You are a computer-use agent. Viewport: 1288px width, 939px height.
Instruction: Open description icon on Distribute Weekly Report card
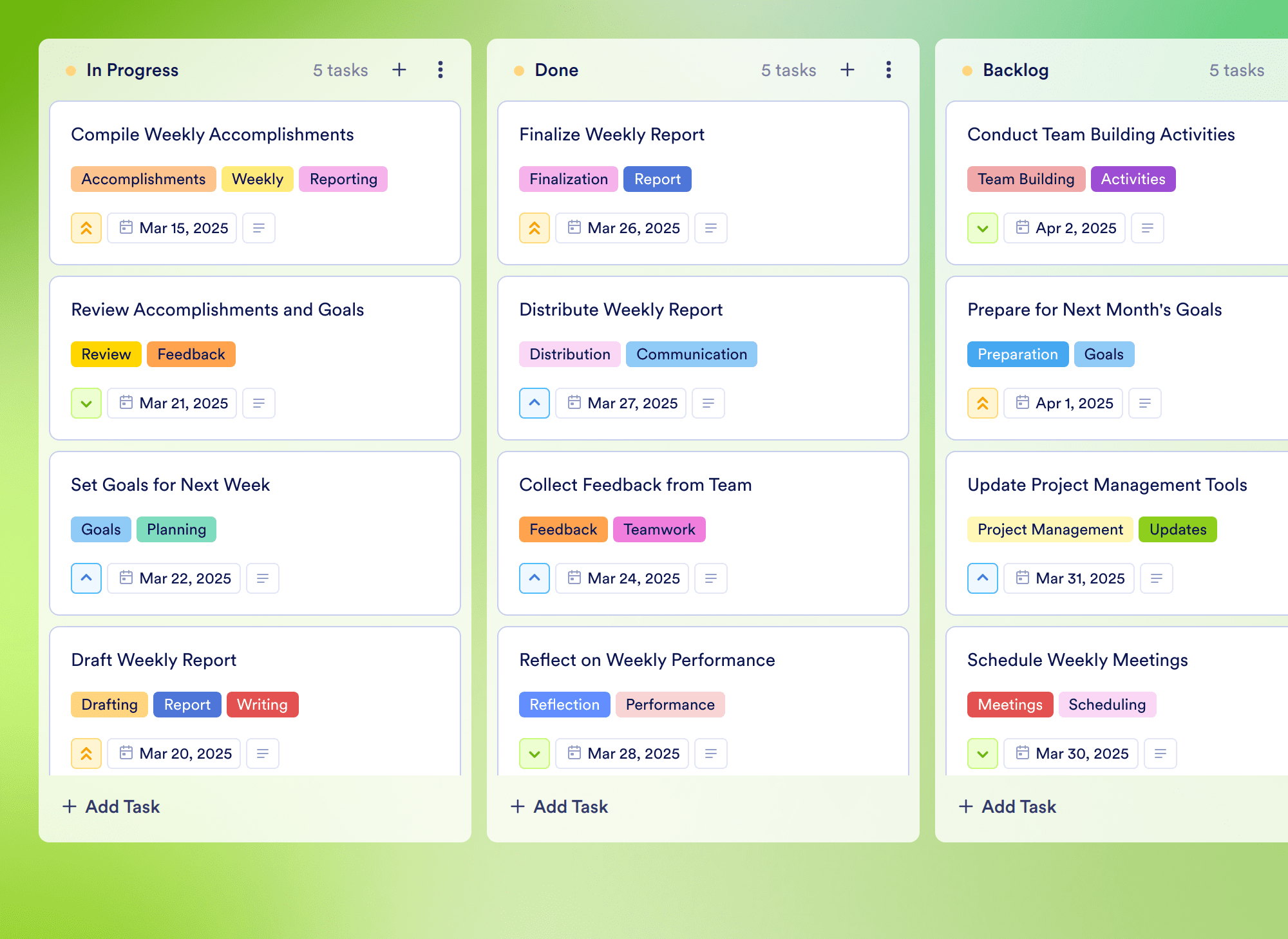(708, 403)
